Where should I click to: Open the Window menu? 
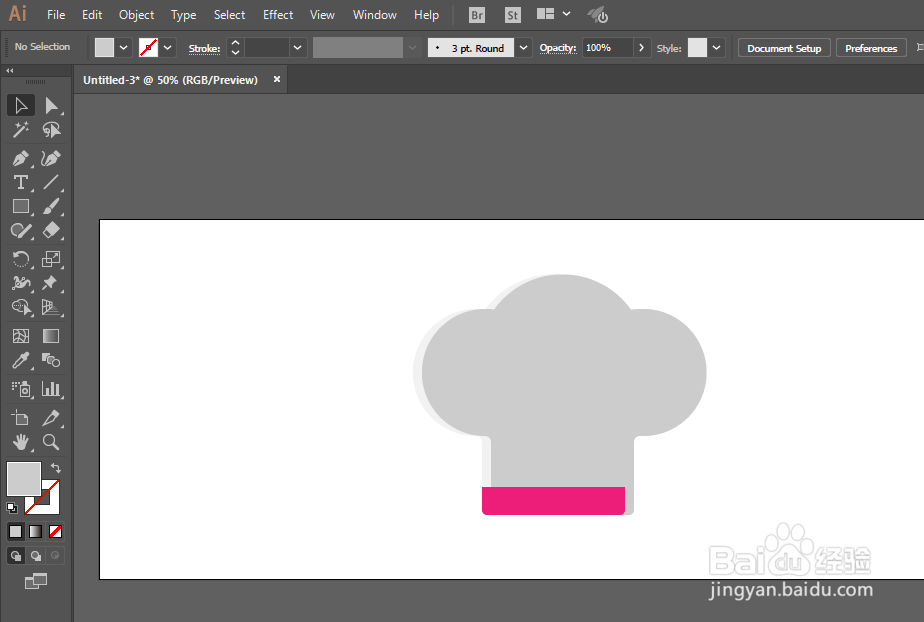375,15
